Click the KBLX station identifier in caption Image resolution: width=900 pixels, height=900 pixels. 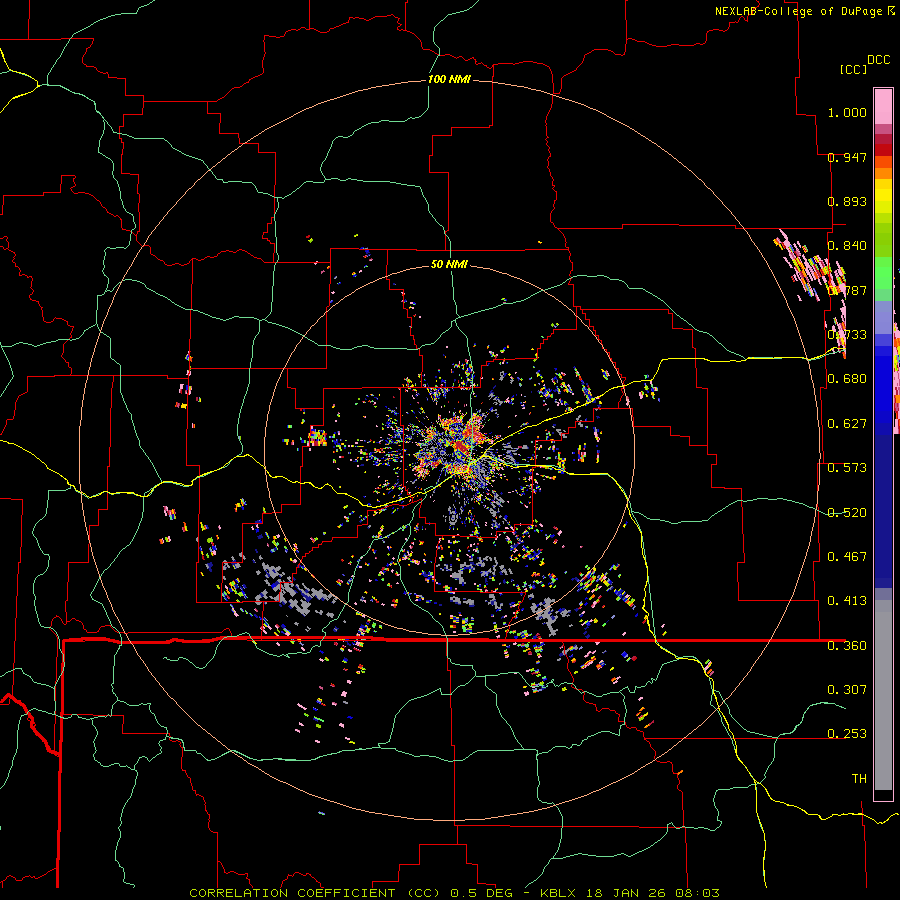[560, 893]
